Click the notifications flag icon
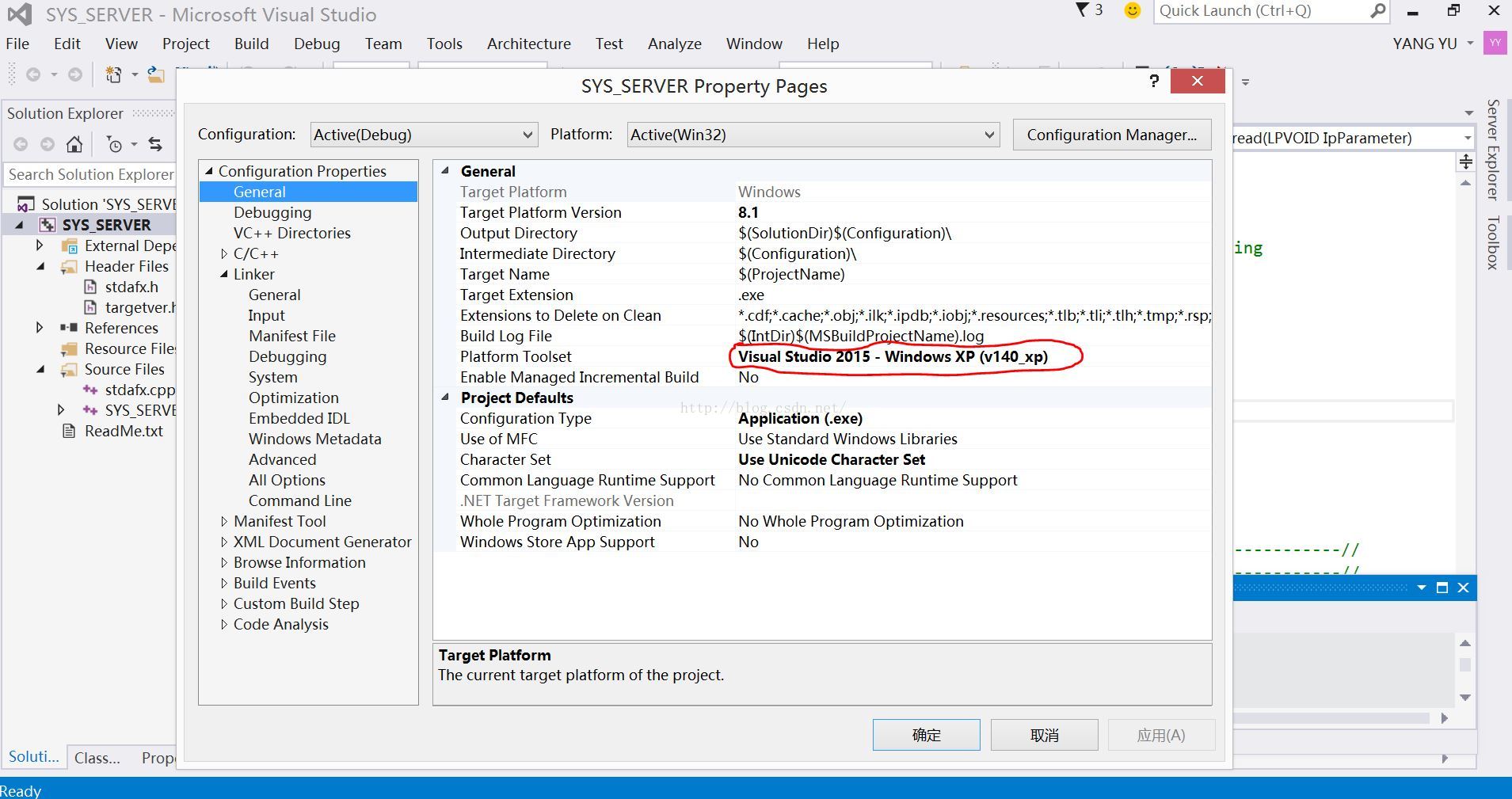The width and height of the screenshot is (1512, 799). pyautogui.click(x=1082, y=10)
